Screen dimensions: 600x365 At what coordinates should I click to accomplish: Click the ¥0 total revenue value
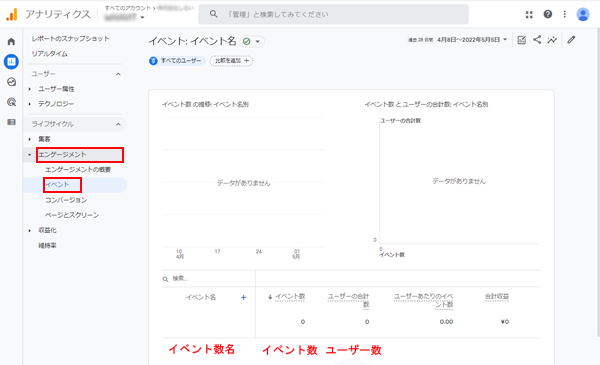click(505, 322)
